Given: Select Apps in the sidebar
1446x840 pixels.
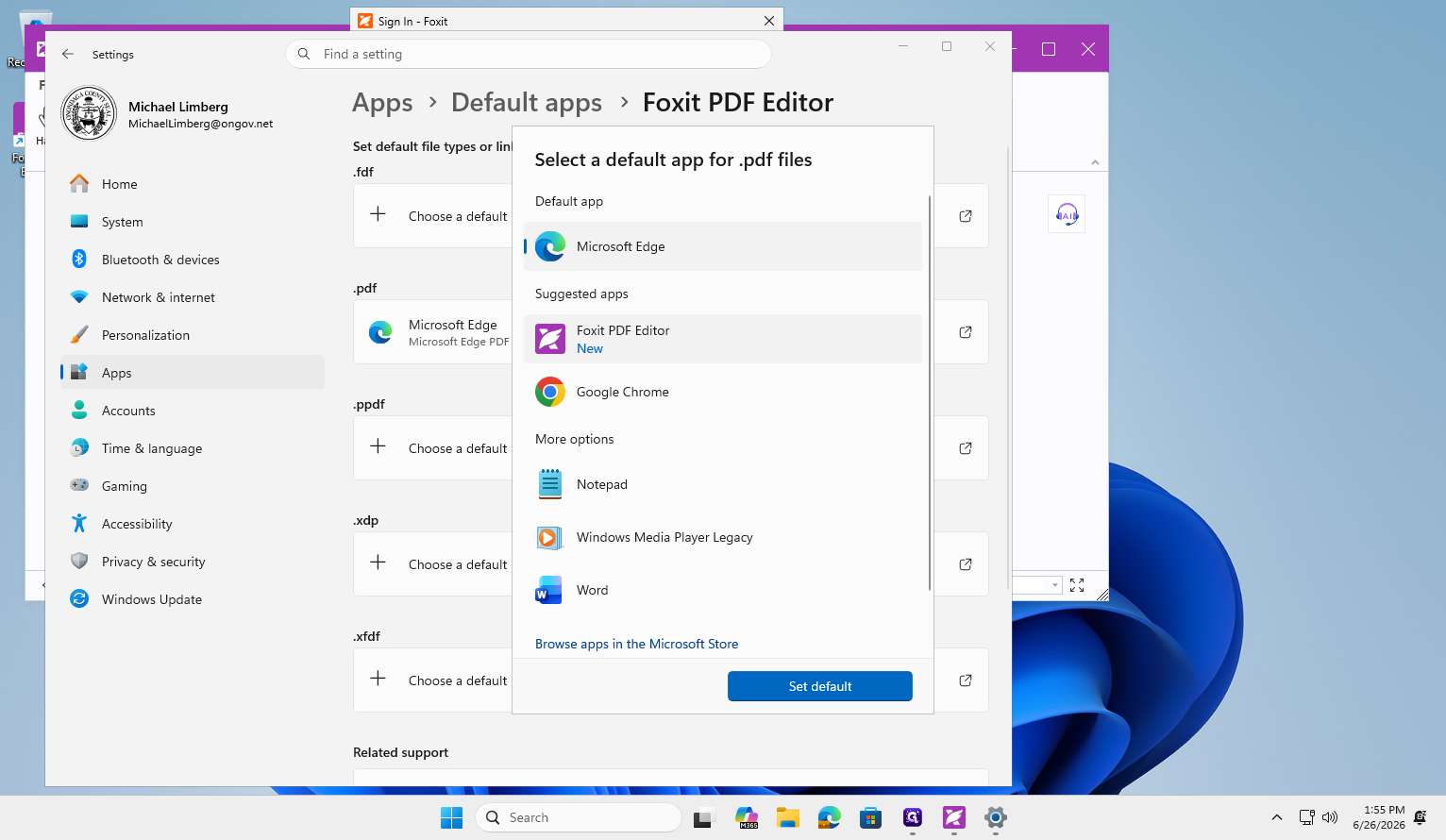Looking at the screenshot, I should click(193, 373).
